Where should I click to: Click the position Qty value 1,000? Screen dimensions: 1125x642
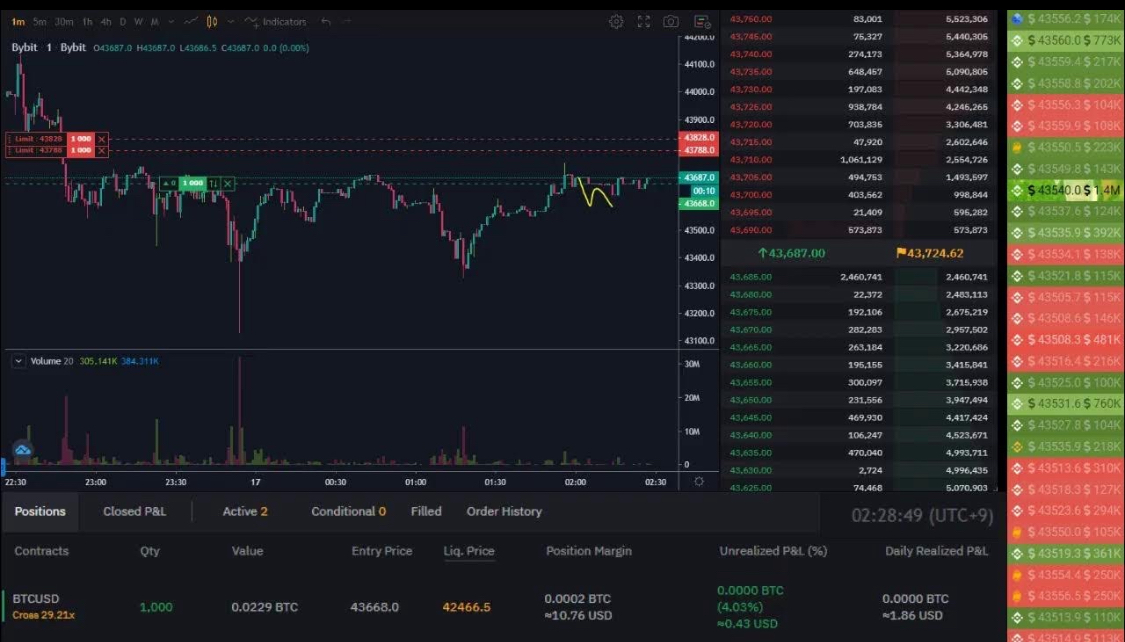pyautogui.click(x=156, y=607)
